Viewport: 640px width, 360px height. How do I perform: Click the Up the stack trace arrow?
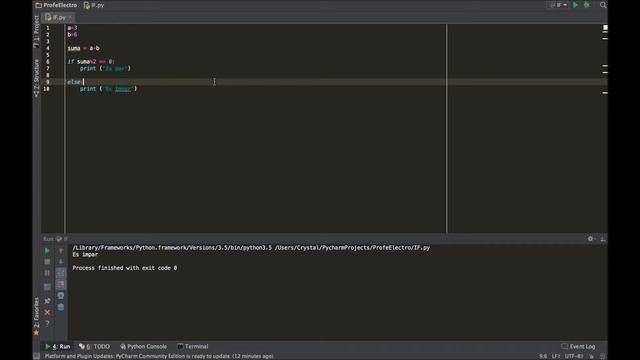pyautogui.click(x=61, y=251)
